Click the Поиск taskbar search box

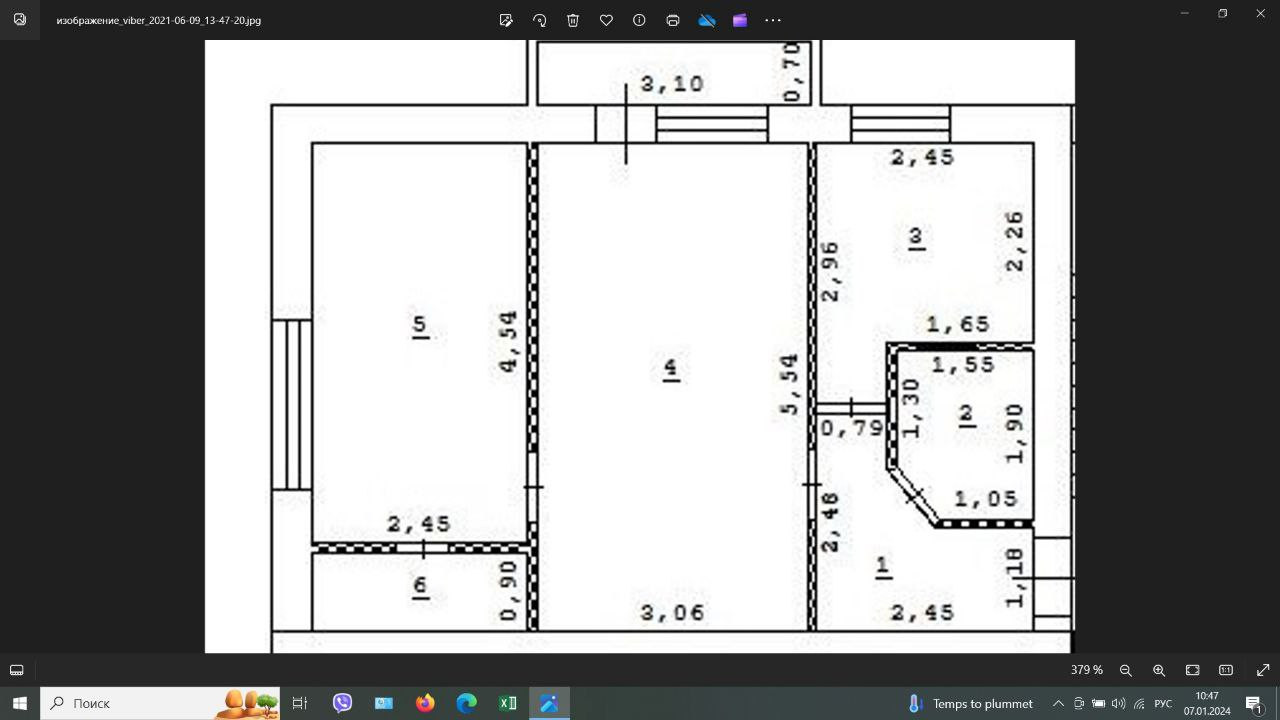point(161,703)
